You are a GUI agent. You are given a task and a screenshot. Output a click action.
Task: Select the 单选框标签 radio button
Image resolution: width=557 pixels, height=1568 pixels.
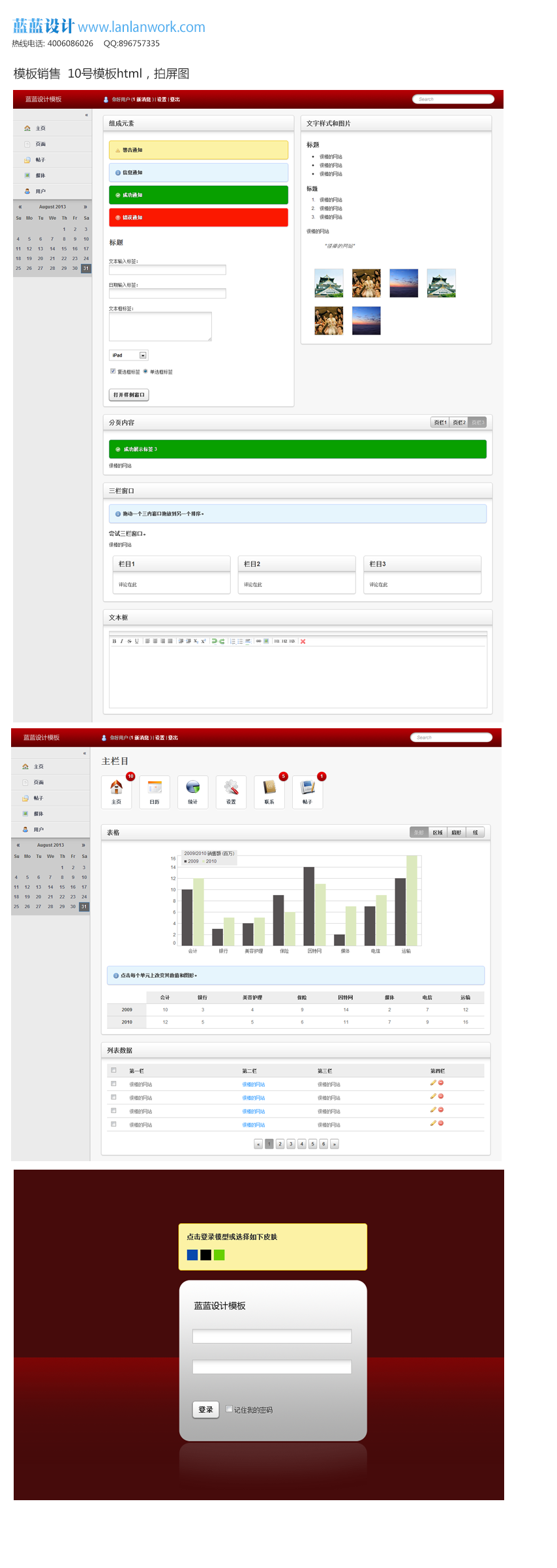tap(145, 371)
